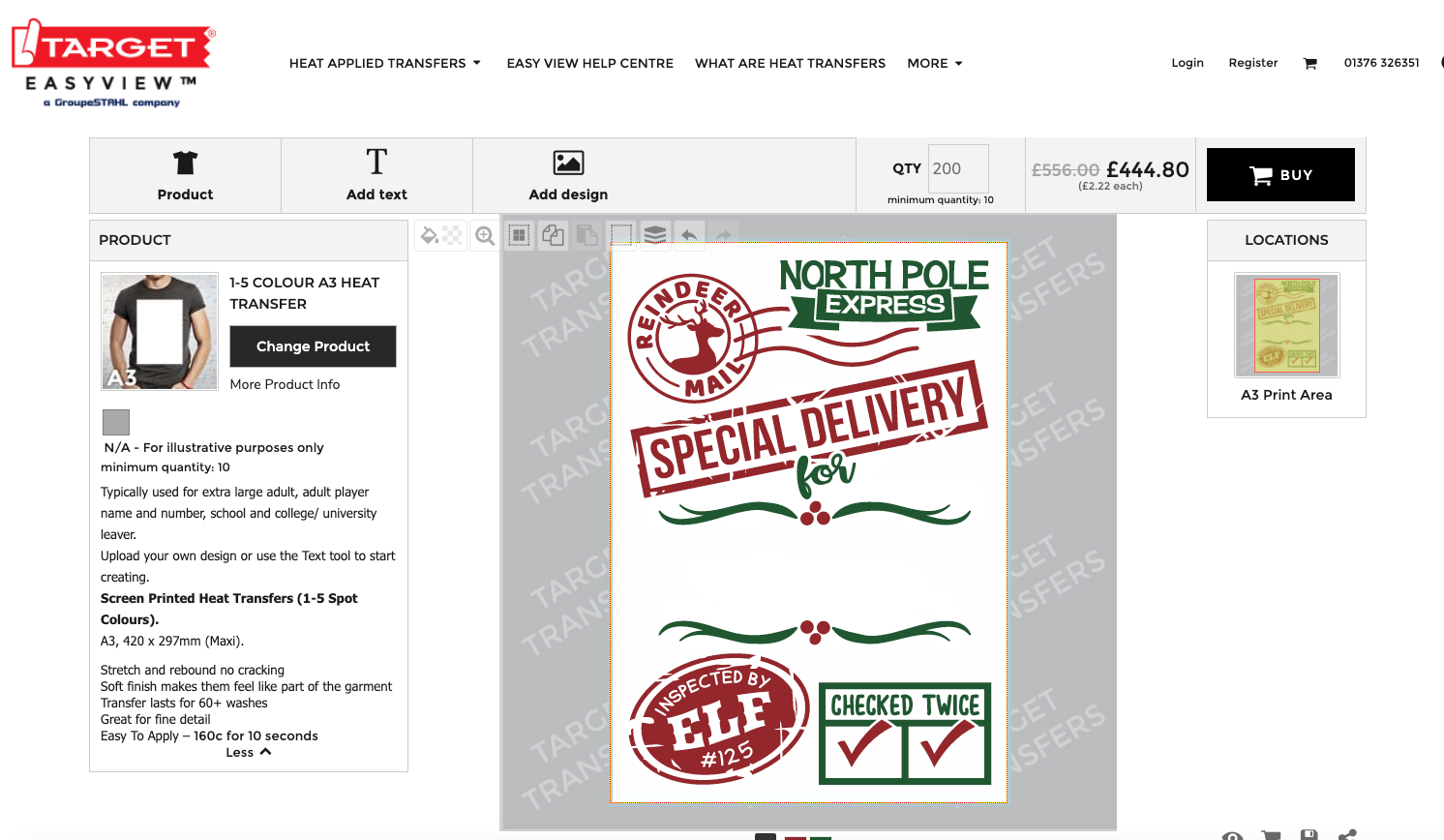Select the A3 Print Area thumbnail
1444x840 pixels.
pyautogui.click(x=1286, y=325)
